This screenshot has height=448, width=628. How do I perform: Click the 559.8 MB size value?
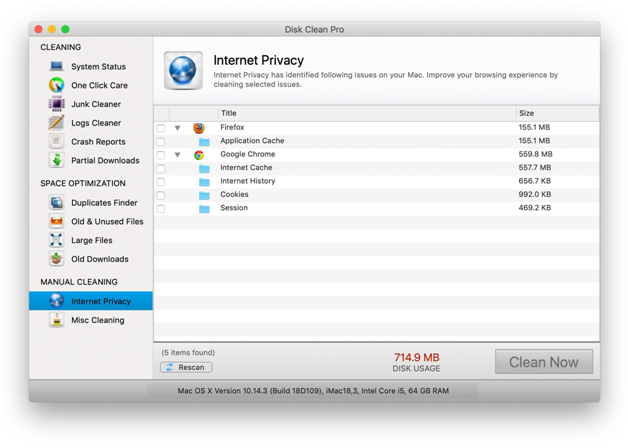(x=535, y=154)
